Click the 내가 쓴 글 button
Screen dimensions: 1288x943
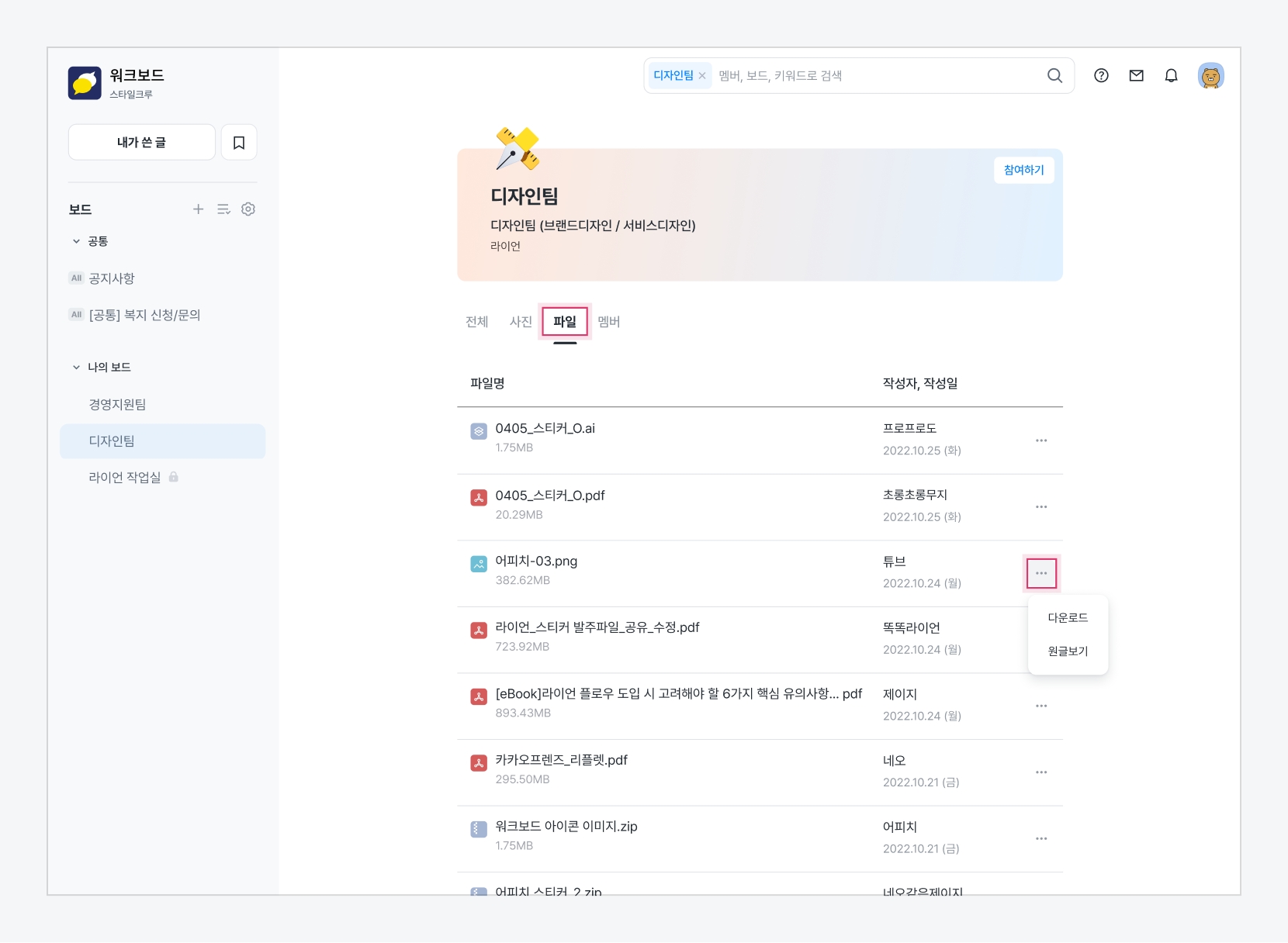(141, 143)
